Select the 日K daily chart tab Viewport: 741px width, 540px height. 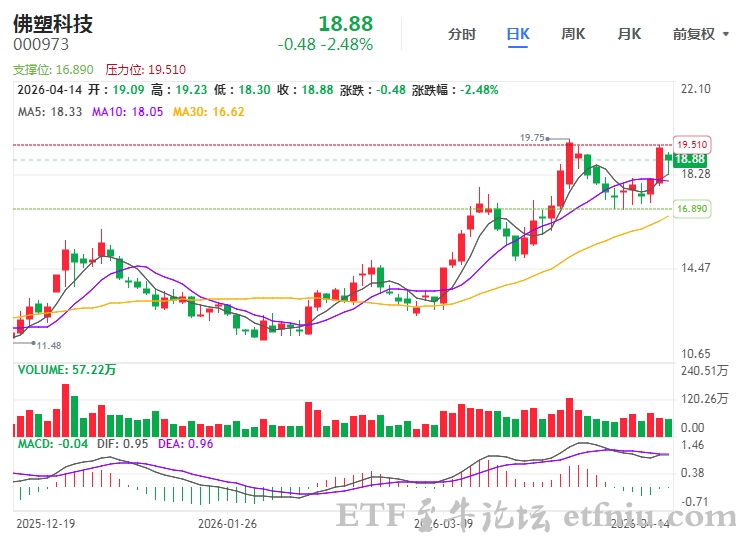pyautogui.click(x=518, y=34)
